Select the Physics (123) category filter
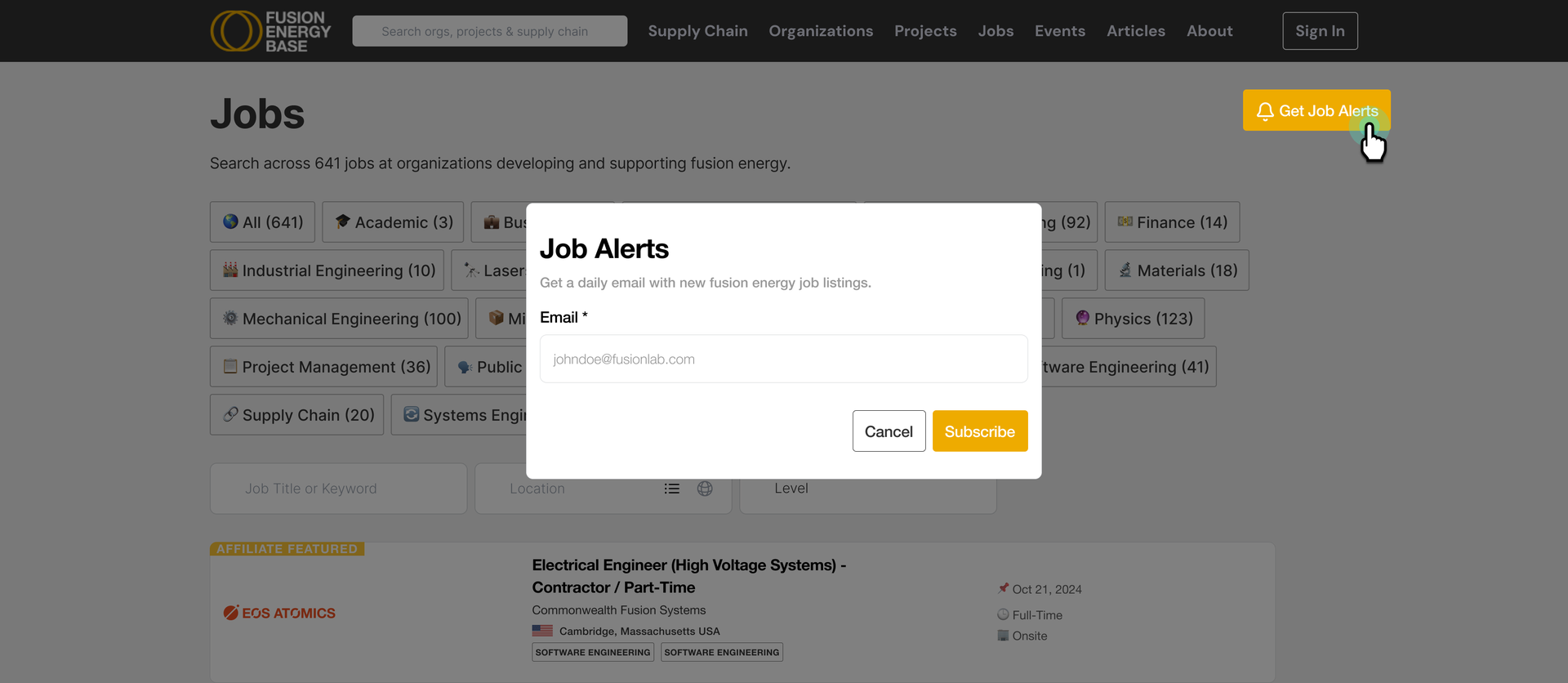 (1133, 319)
